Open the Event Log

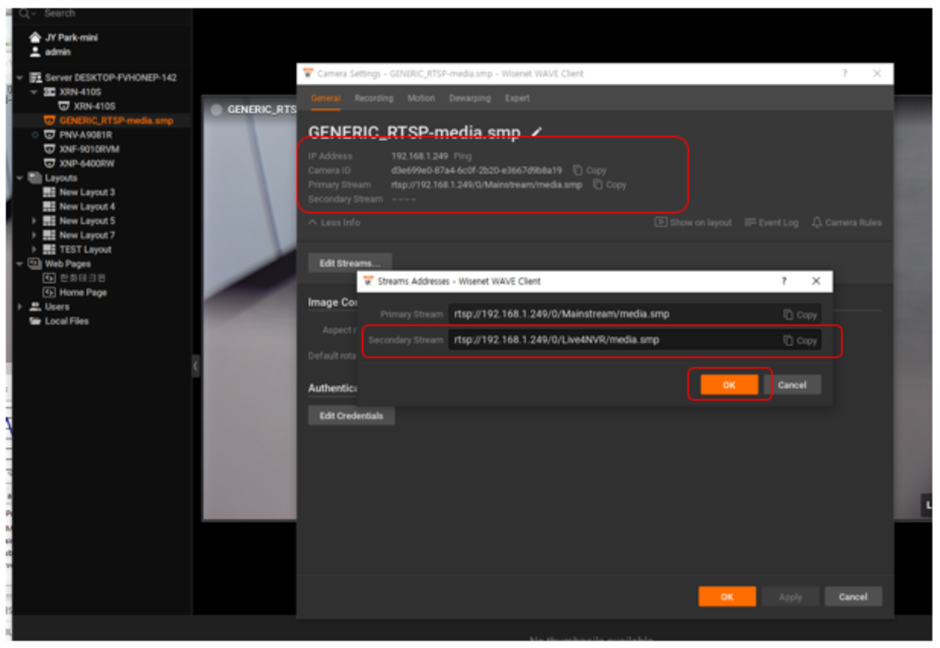(772, 223)
